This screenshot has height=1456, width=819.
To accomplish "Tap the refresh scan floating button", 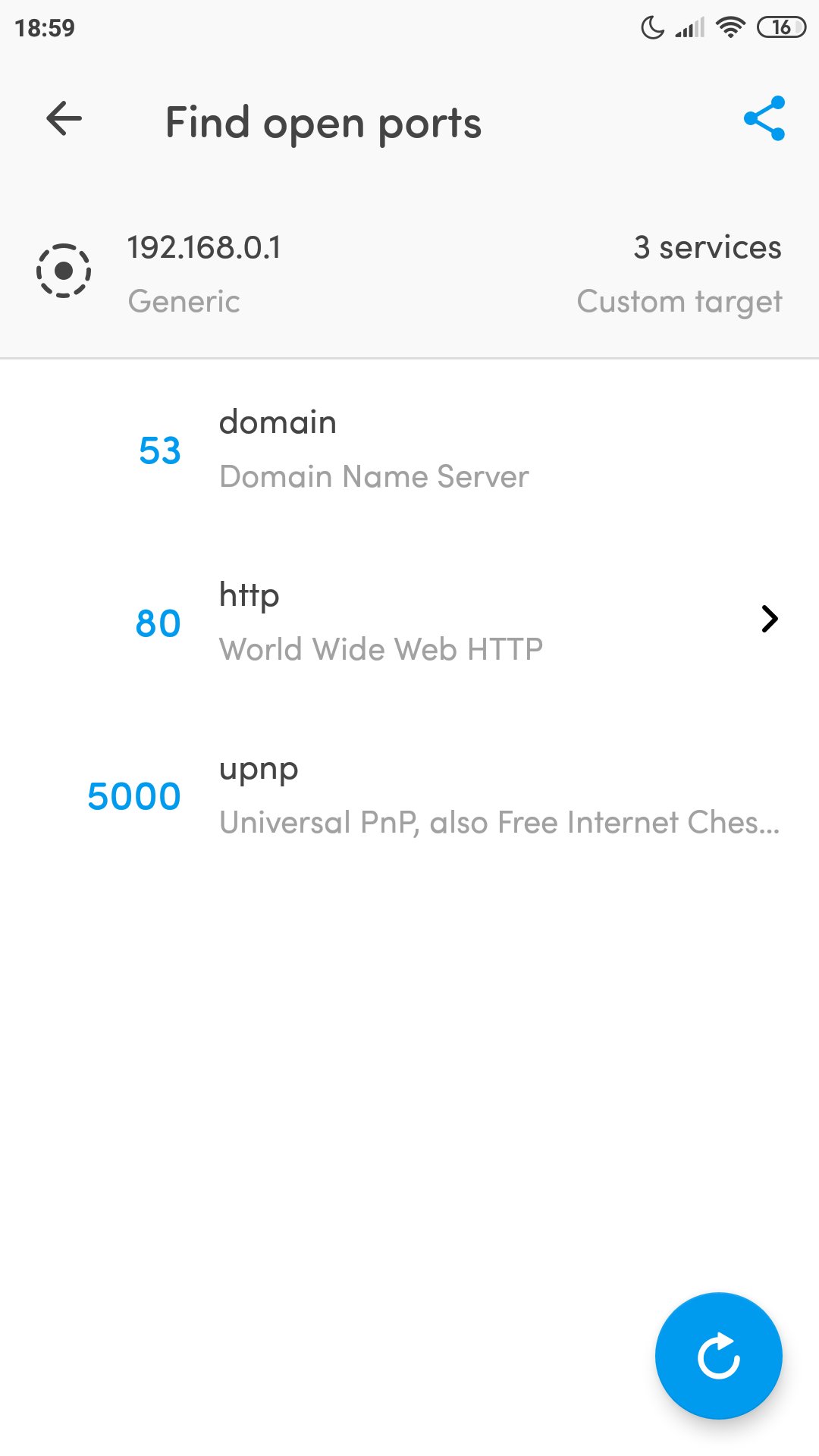I will point(718,1355).
